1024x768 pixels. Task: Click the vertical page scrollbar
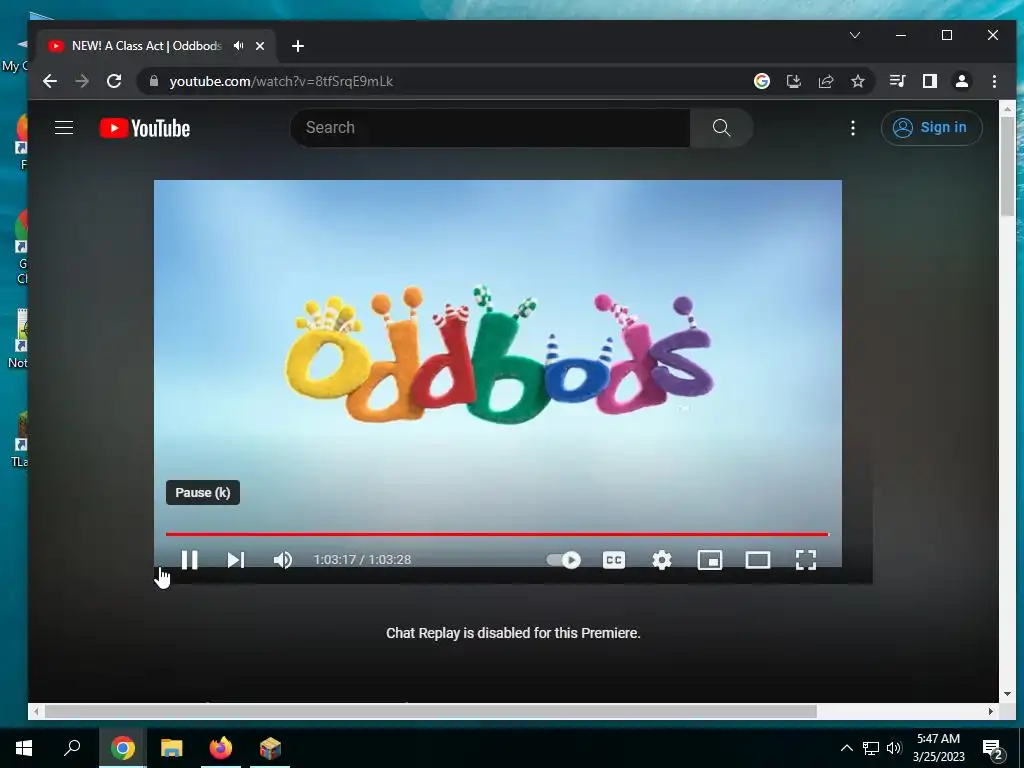pyautogui.click(x=1007, y=167)
